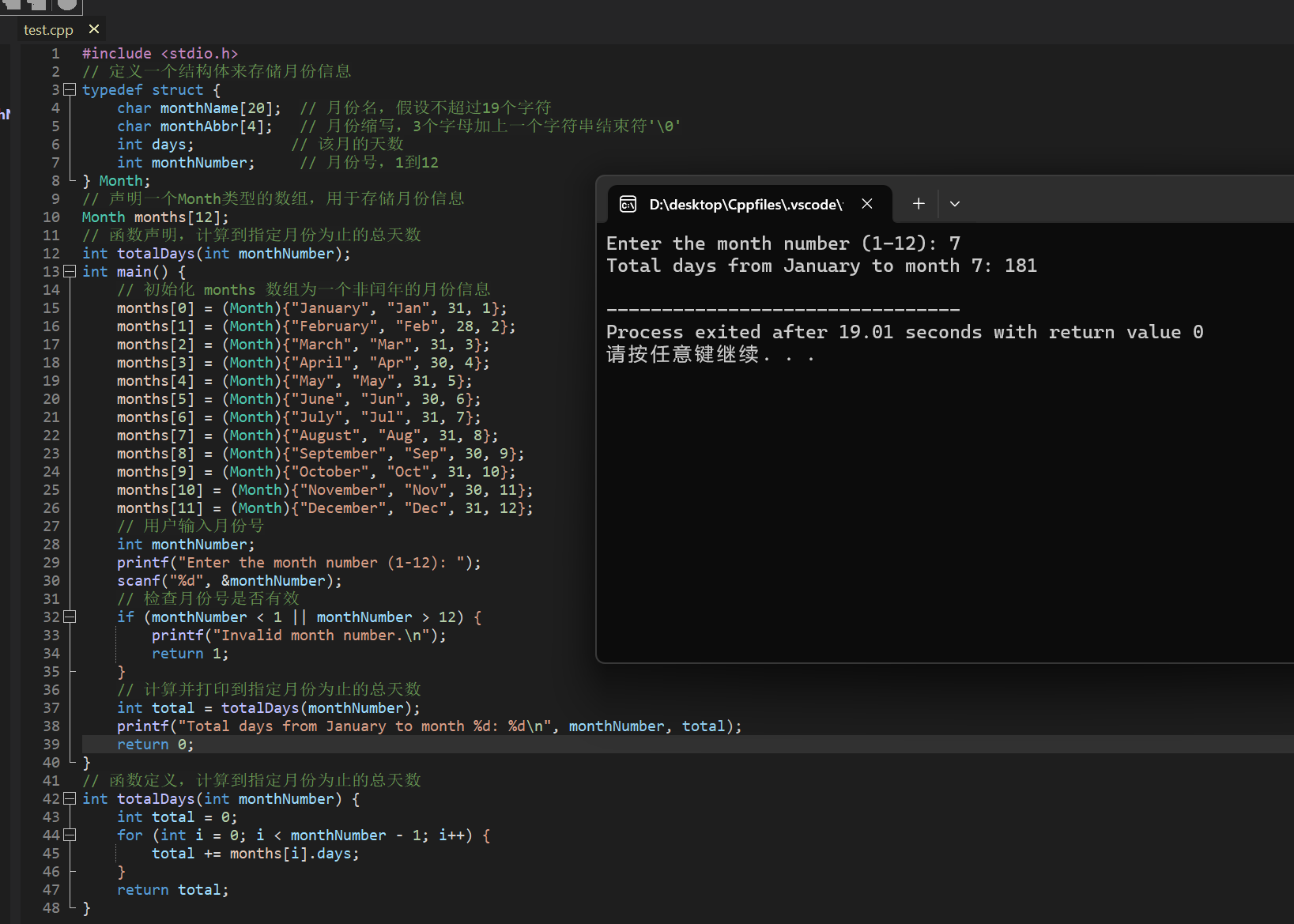Select the D:\desktop\Cppfiles terminal tab
Image resolution: width=1294 pixels, height=924 pixels.
(x=746, y=205)
